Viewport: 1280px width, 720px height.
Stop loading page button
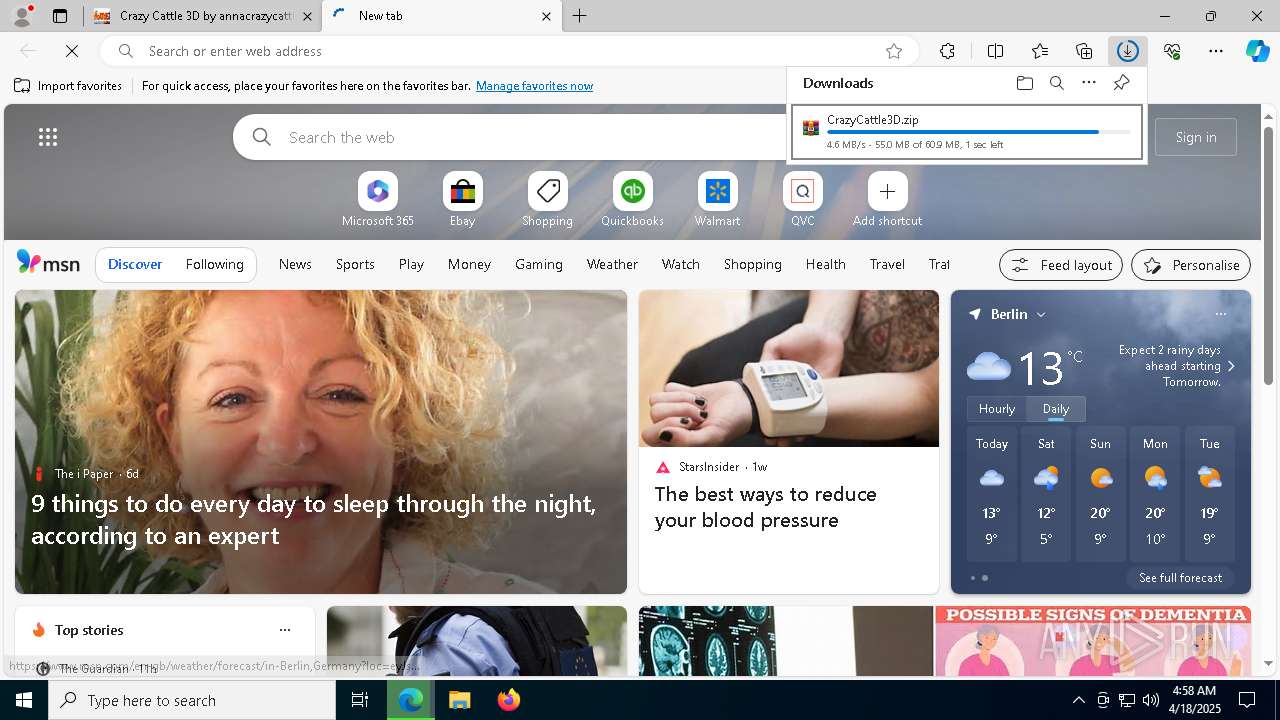click(x=72, y=51)
